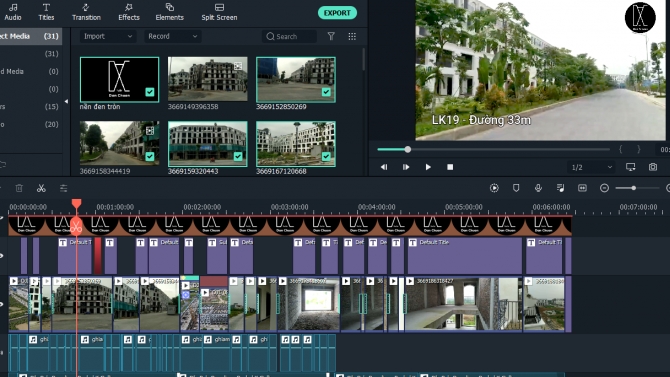The width and height of the screenshot is (670, 377).
Task: Take a snapshot with camera icon
Action: [653, 167]
